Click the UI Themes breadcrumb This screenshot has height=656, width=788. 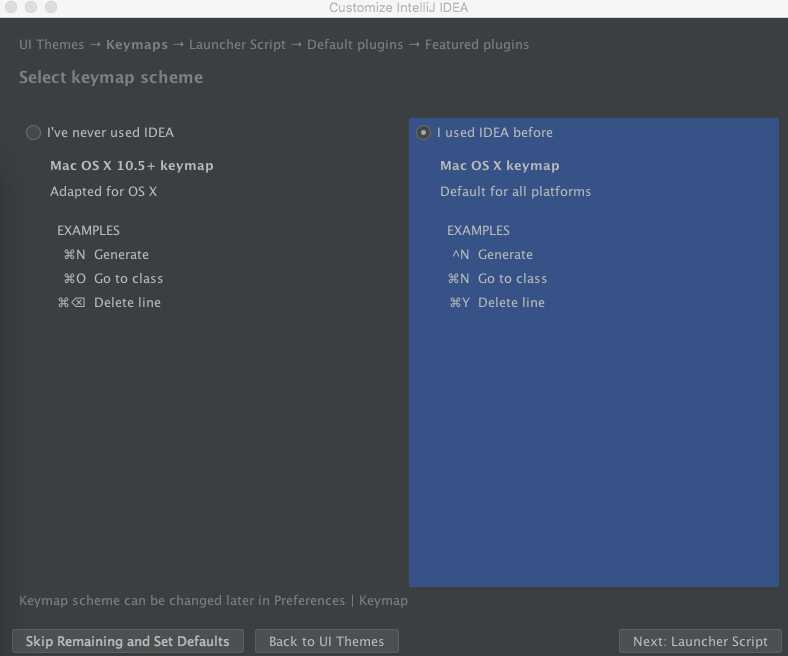[51, 45]
